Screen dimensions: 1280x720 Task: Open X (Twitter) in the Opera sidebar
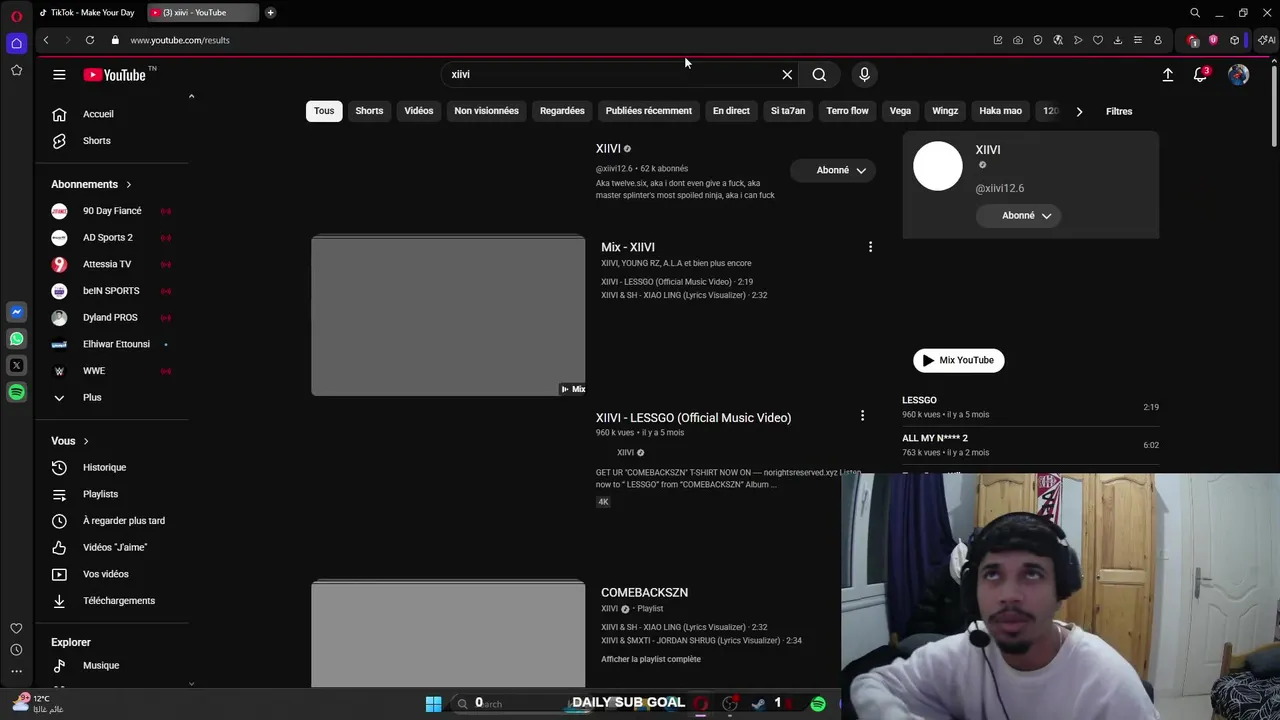pos(16,366)
